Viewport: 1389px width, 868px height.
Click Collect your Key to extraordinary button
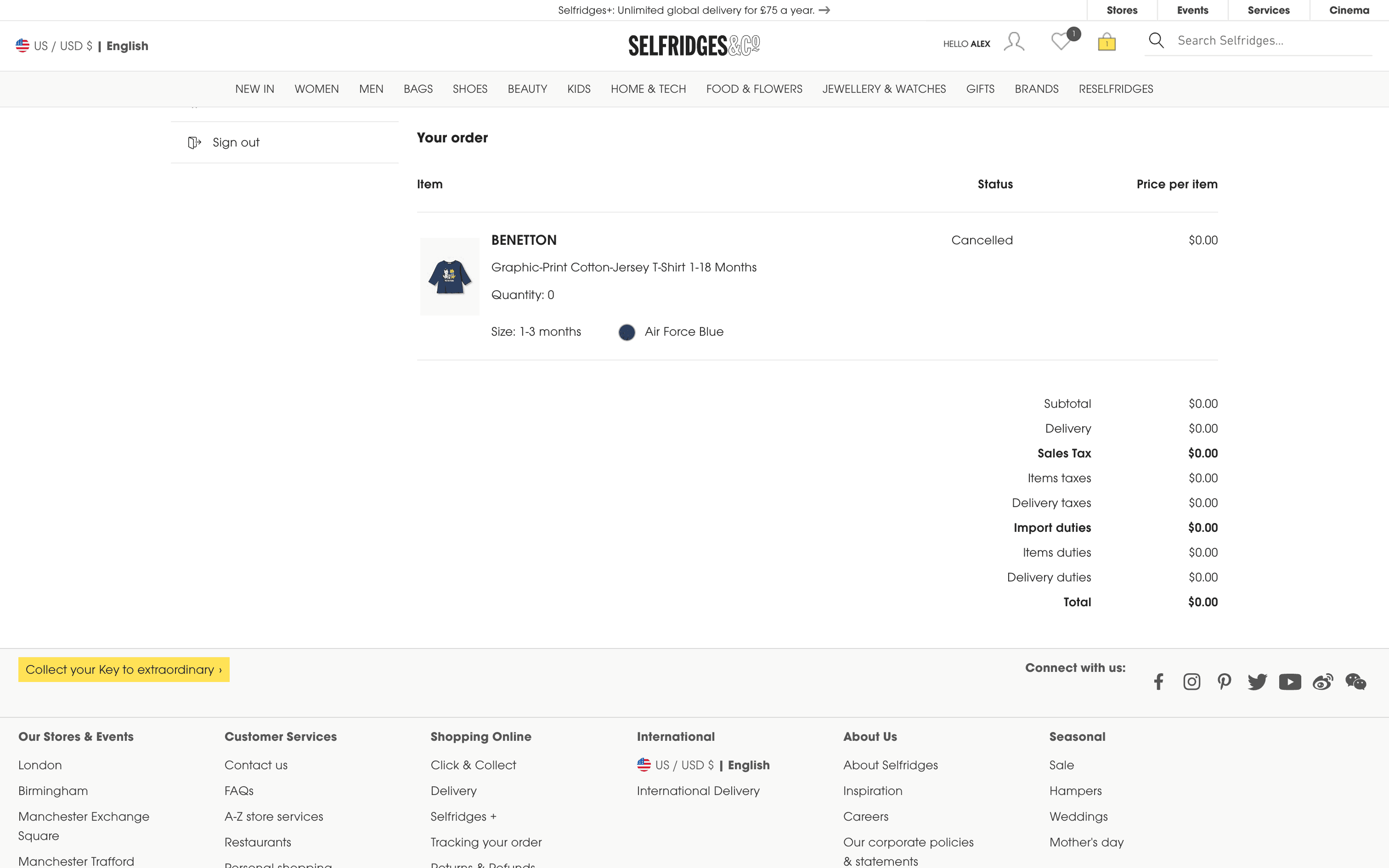124,670
